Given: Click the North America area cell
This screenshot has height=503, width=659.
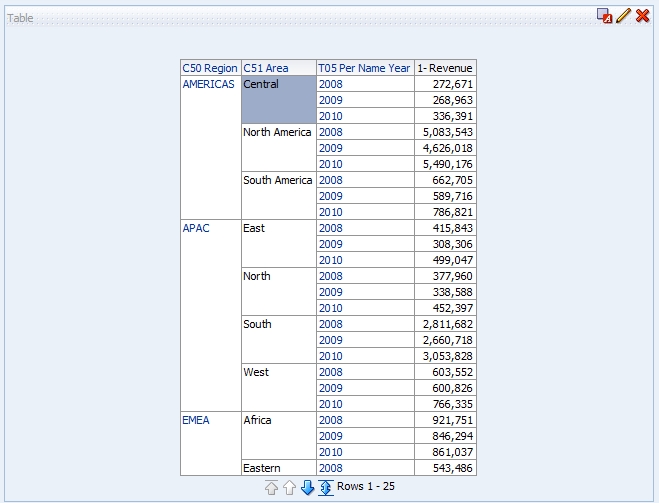Looking at the screenshot, I should tap(277, 132).
